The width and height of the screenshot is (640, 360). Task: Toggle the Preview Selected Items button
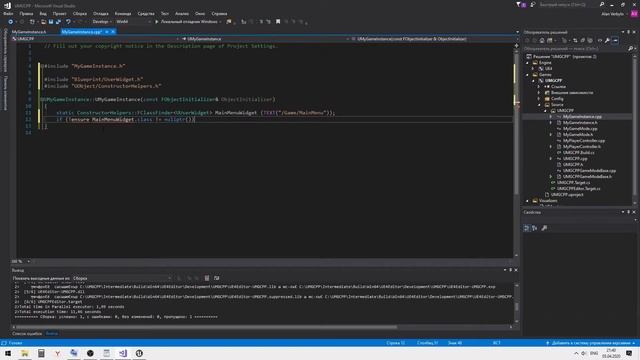616,40
